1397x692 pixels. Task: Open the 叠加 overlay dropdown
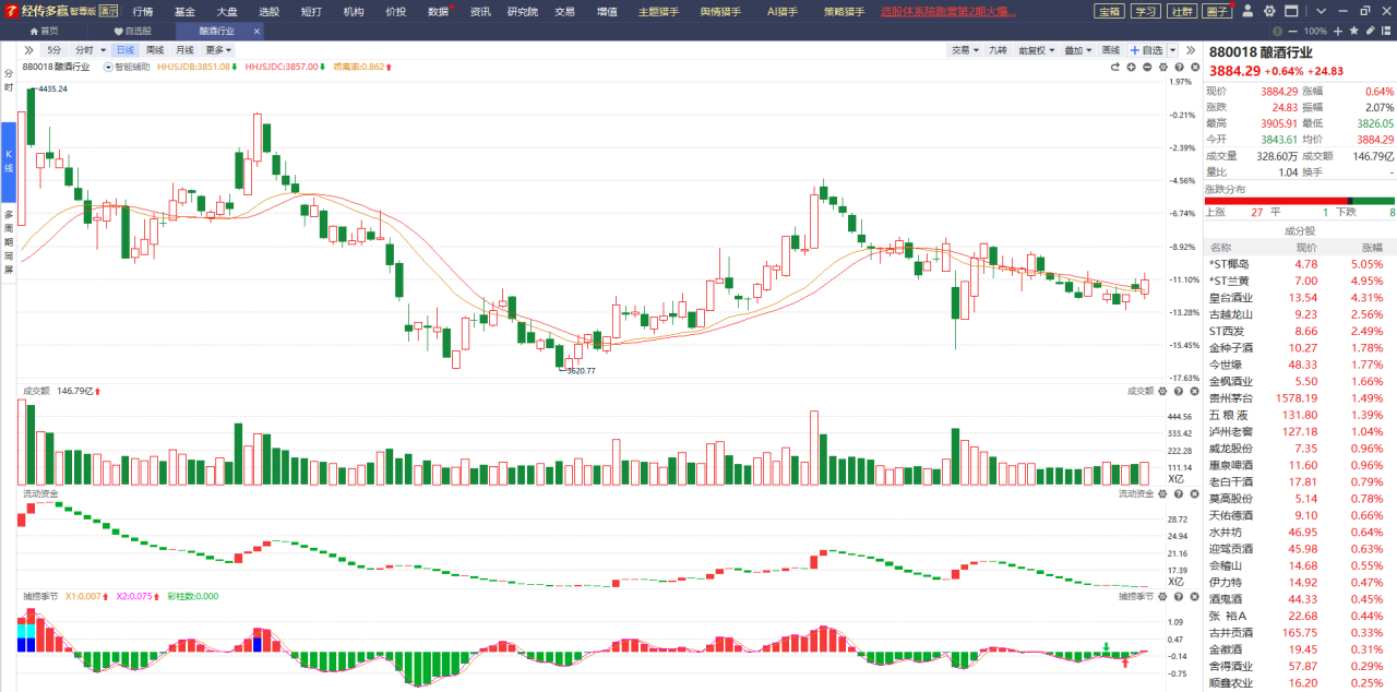pos(1078,50)
